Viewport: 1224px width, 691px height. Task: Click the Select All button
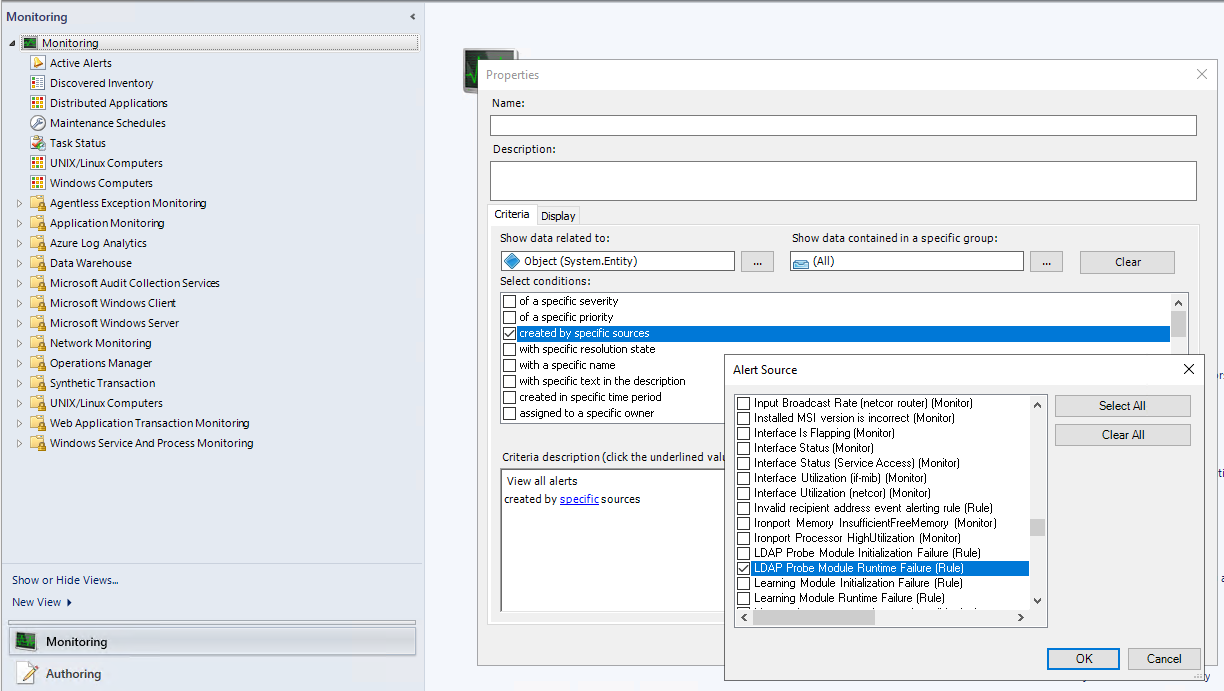[x=1122, y=405]
